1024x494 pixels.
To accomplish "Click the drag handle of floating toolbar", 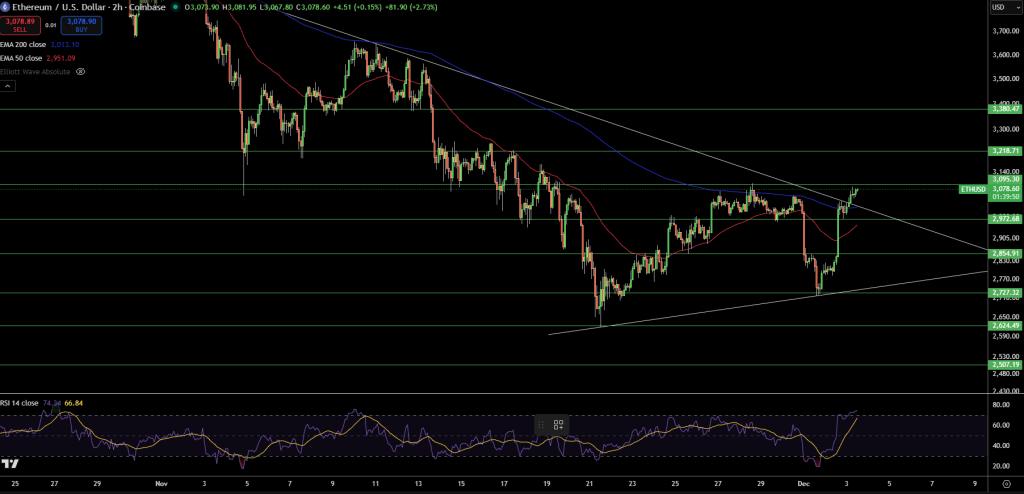I will tap(541, 425).
